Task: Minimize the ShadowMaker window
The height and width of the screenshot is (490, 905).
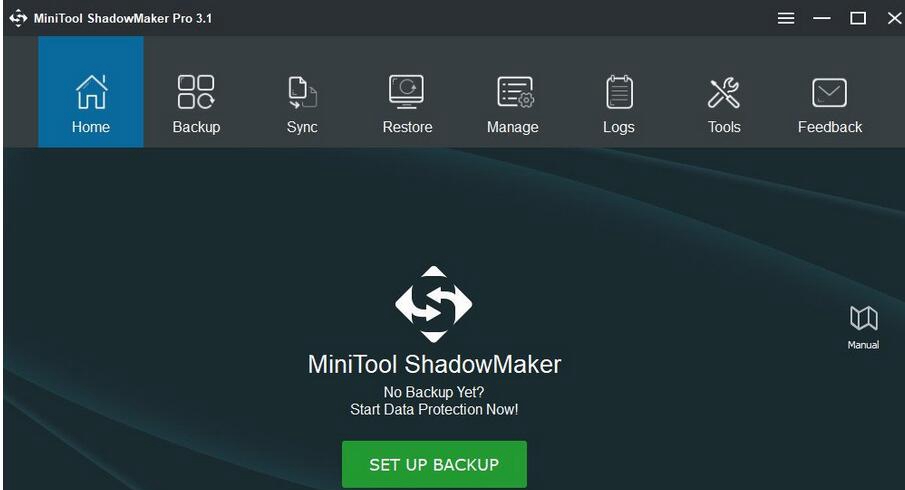Action: click(x=821, y=18)
